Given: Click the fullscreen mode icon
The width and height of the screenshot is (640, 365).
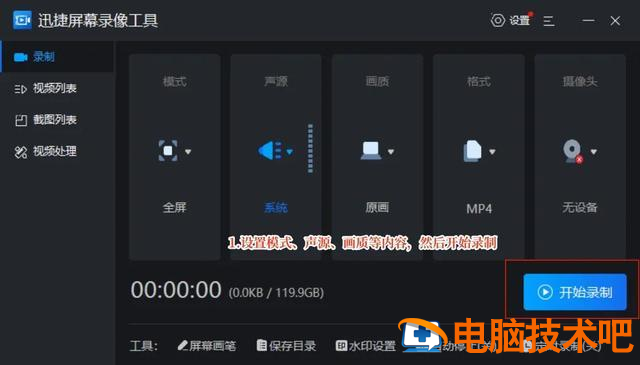Looking at the screenshot, I should (168, 151).
